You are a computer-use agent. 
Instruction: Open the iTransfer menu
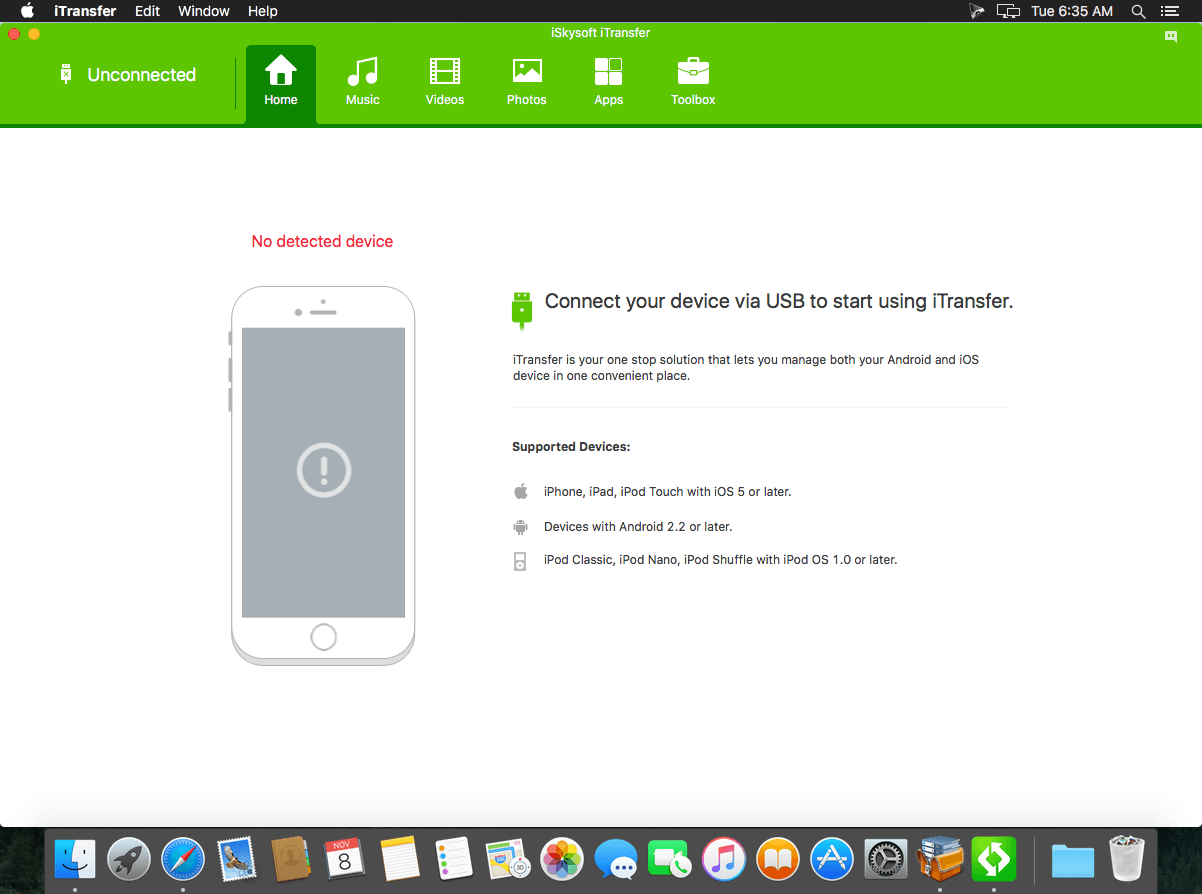[85, 11]
